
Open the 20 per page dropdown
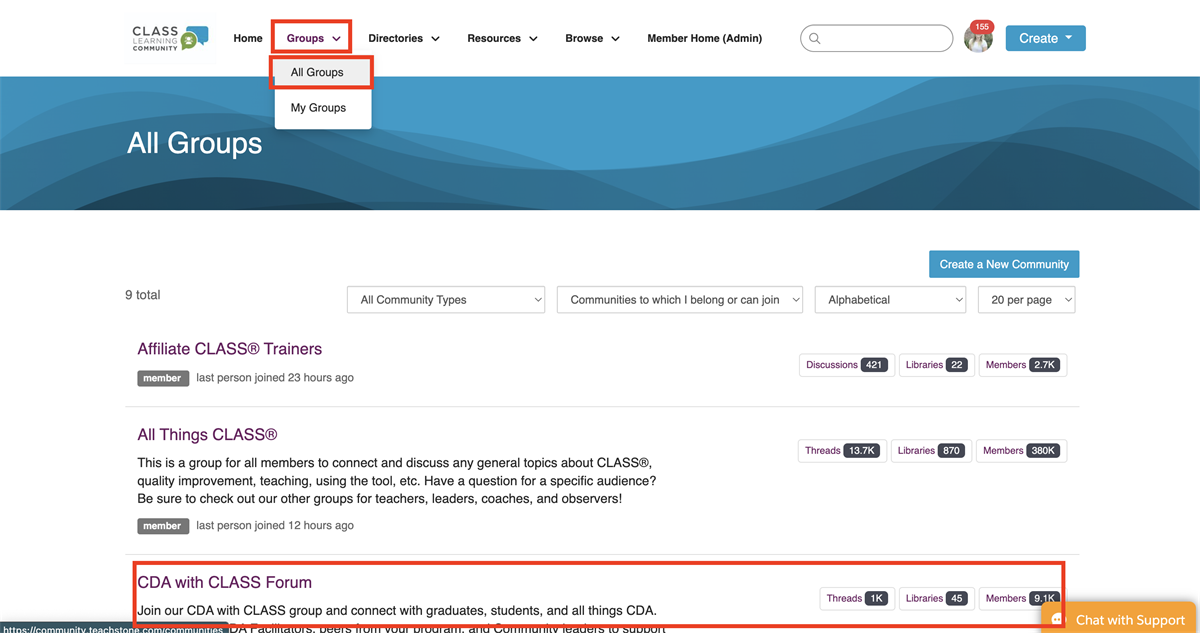pos(1026,300)
